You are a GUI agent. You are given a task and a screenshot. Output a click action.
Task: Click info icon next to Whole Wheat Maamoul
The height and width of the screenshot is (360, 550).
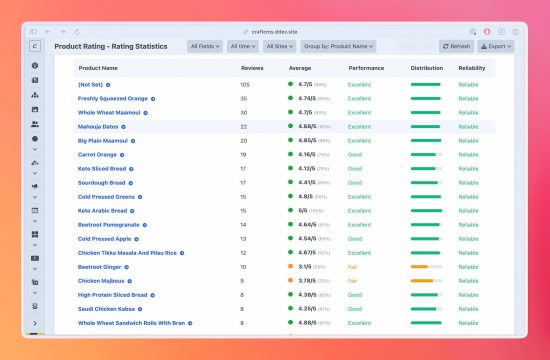[x=146, y=113]
